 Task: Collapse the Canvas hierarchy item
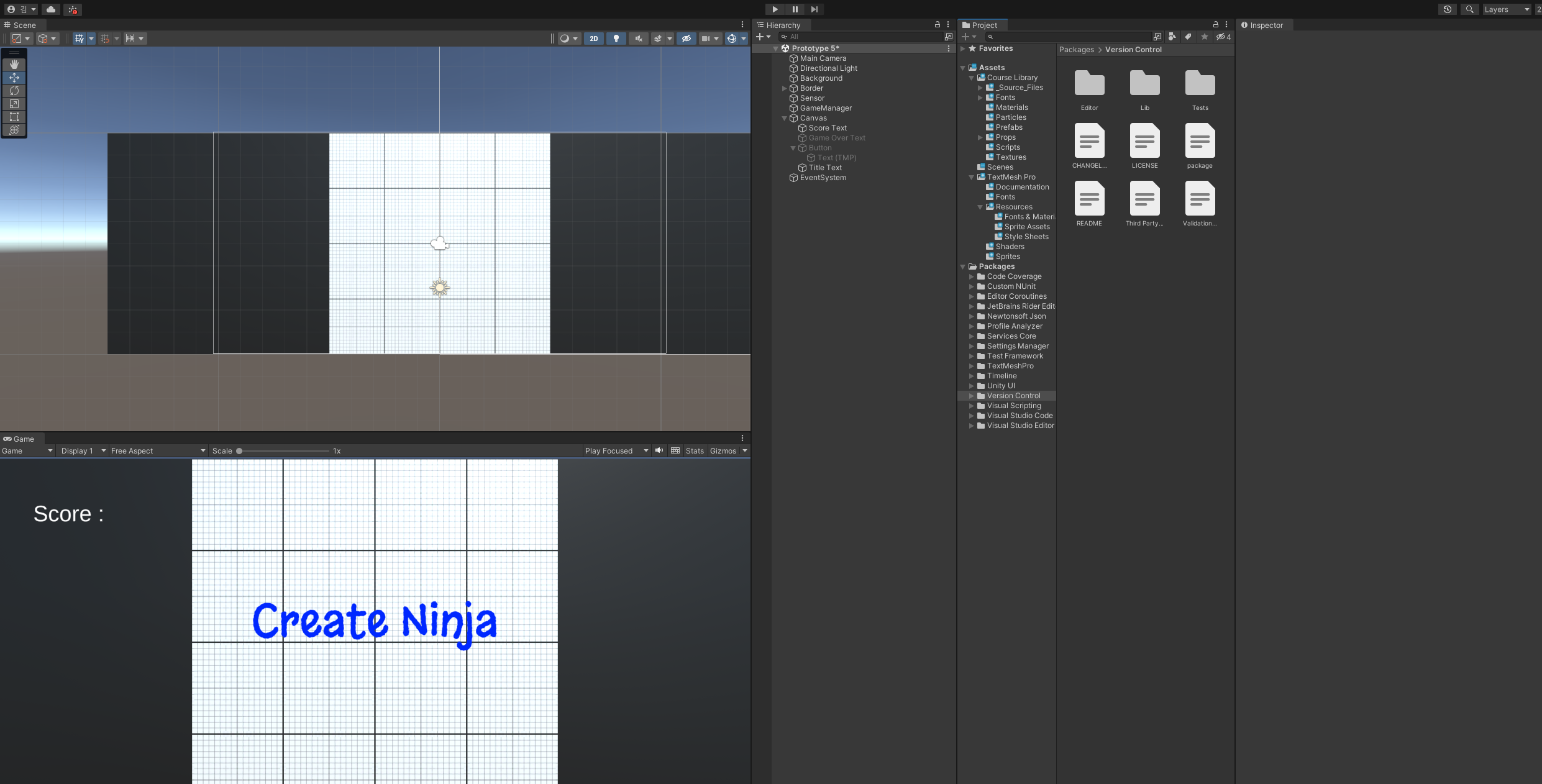tap(784, 118)
